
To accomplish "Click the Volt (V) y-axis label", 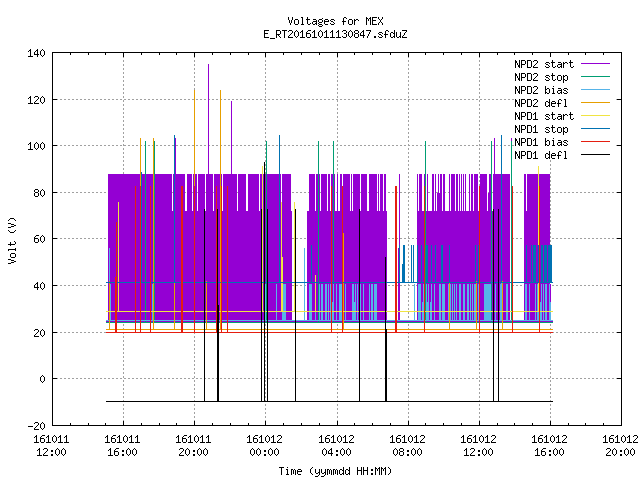I will click(x=12, y=240).
